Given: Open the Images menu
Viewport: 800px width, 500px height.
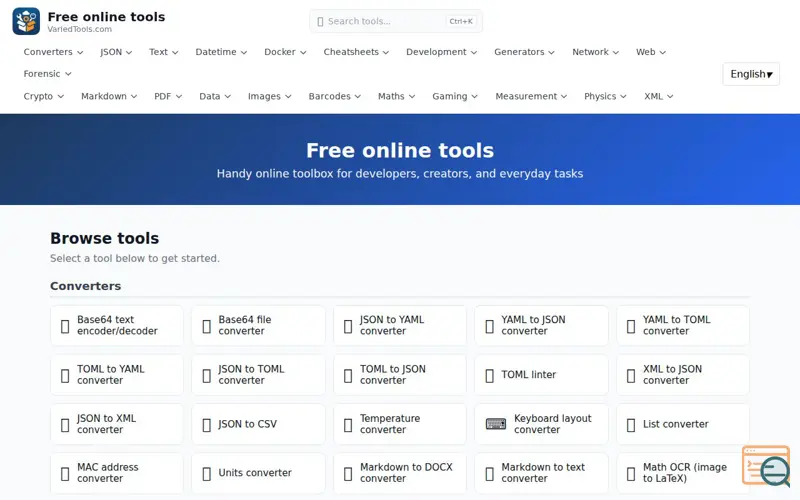Looking at the screenshot, I should pyautogui.click(x=269, y=96).
